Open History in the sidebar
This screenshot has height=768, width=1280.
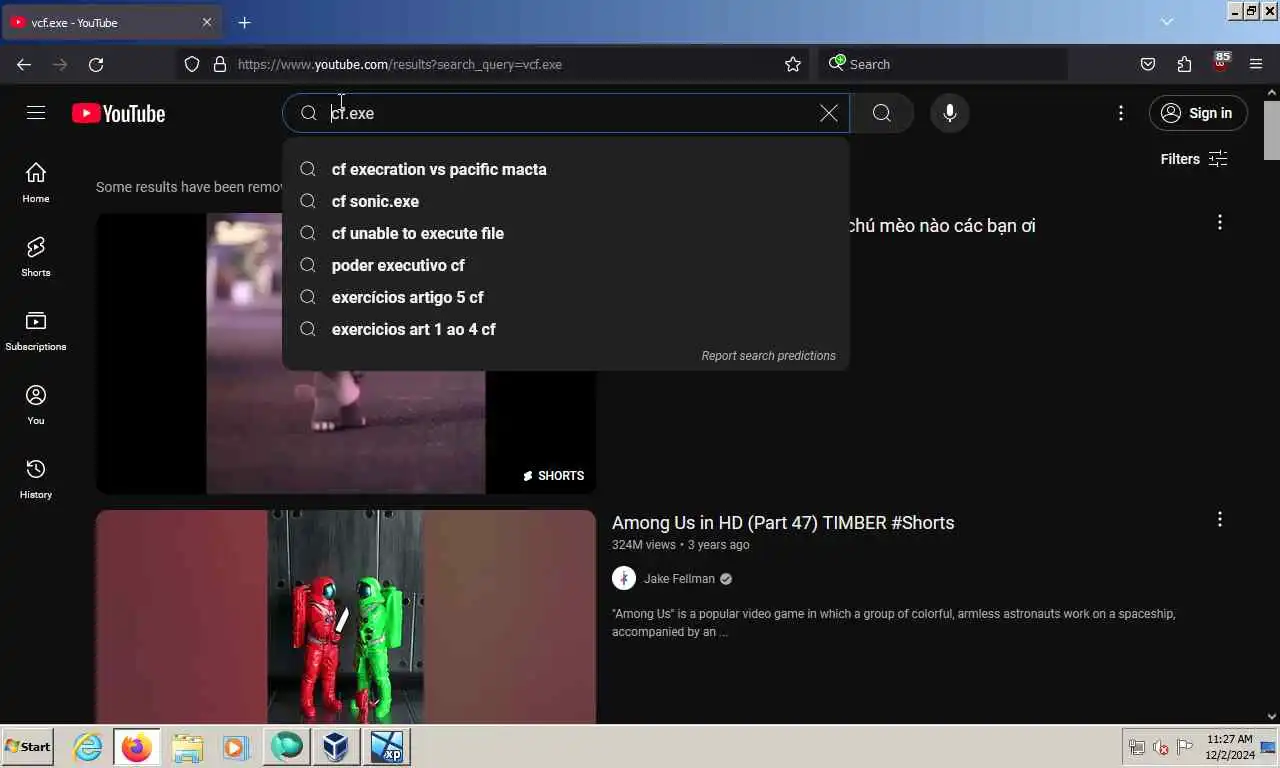pos(36,478)
